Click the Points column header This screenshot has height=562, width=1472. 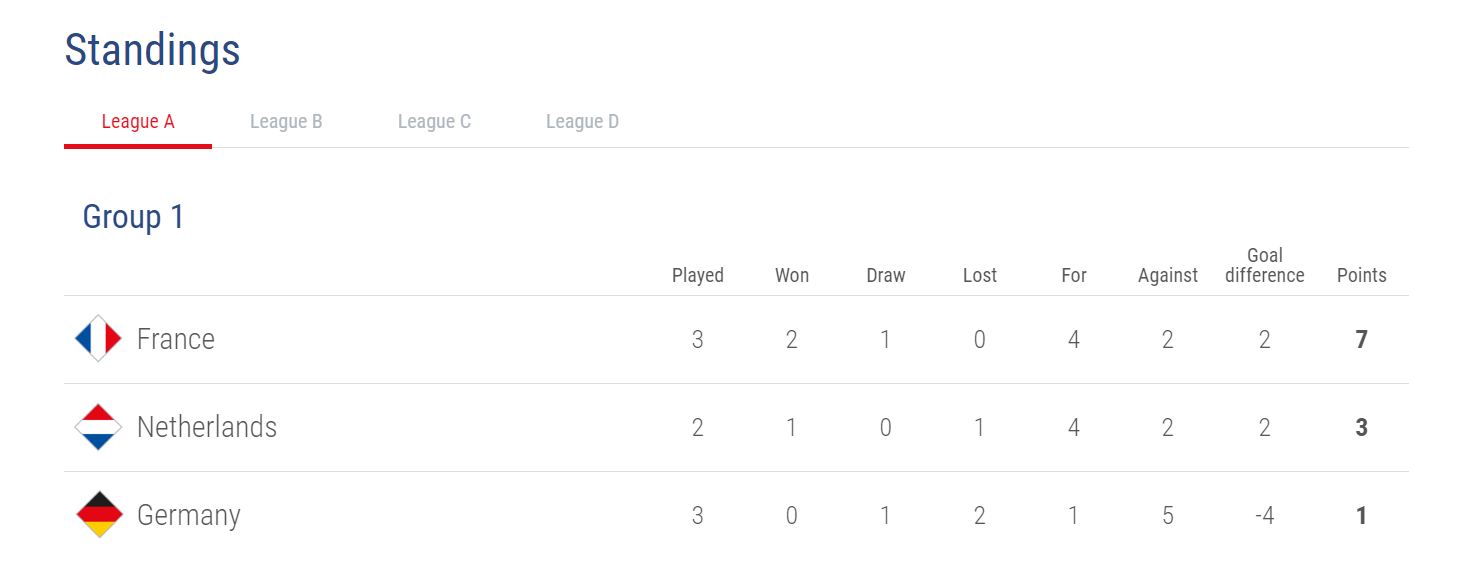[x=1362, y=275]
